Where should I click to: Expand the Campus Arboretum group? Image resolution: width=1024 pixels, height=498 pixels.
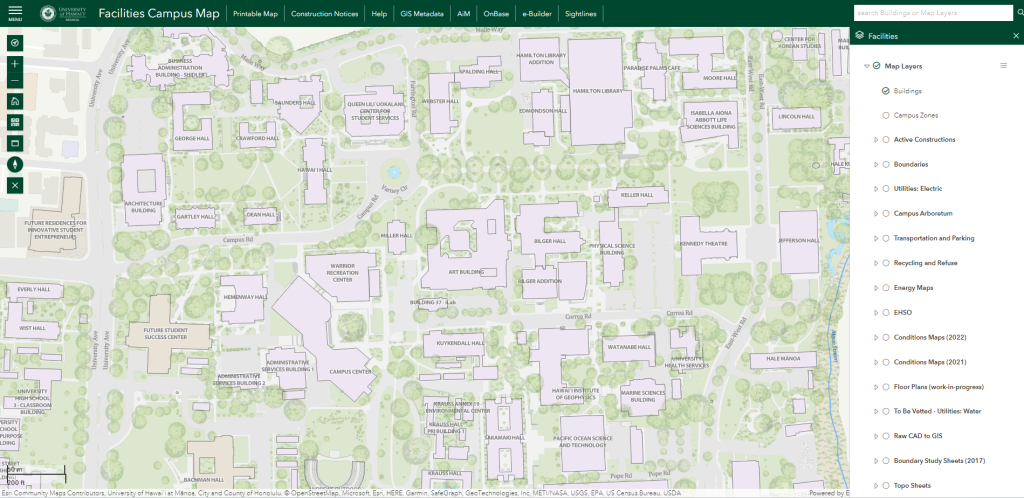tap(876, 213)
